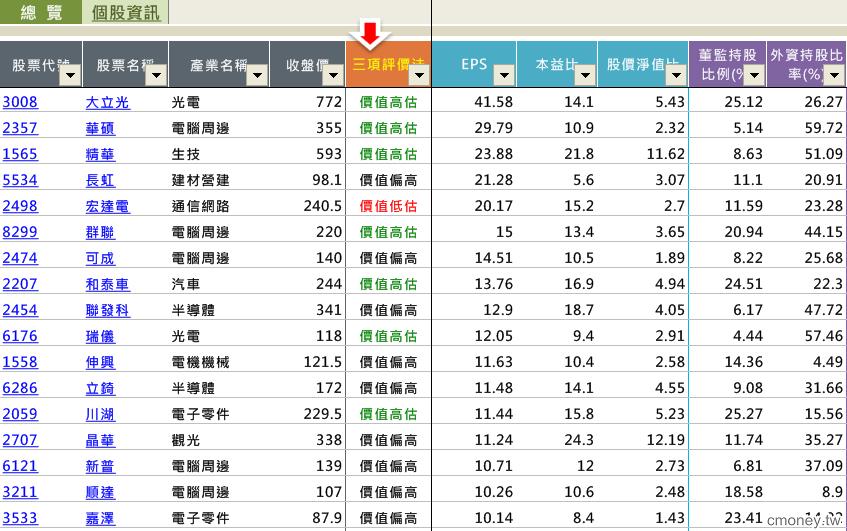
Task: Open stock name link 瑞儀
Action: tap(100, 335)
